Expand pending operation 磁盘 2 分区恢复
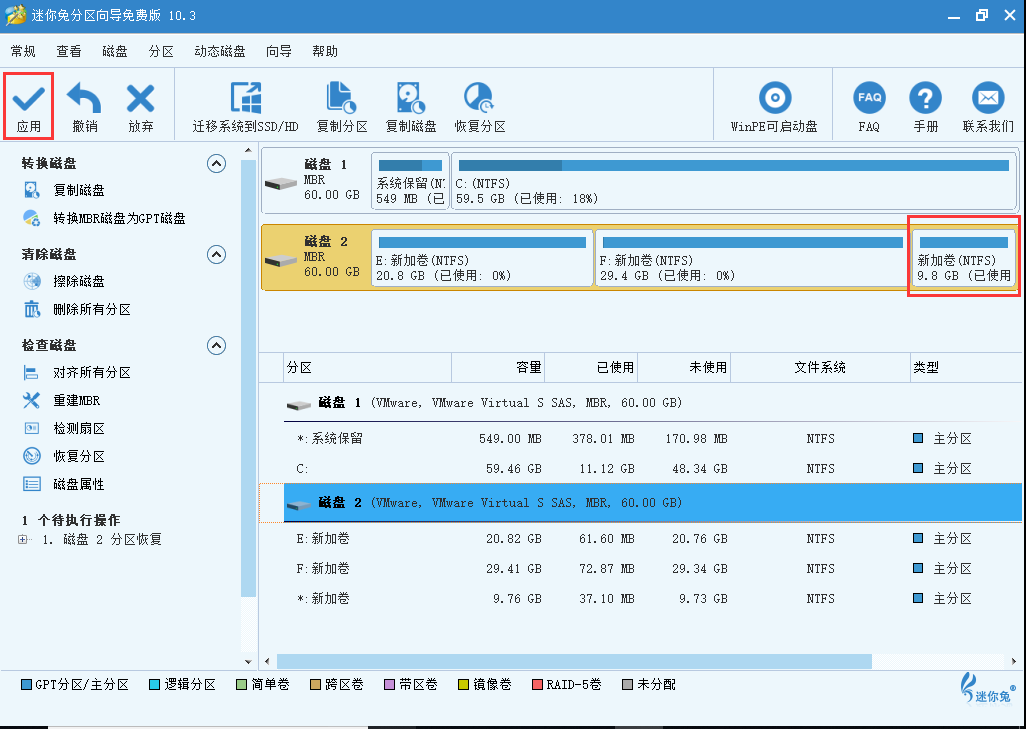 pos(24,539)
